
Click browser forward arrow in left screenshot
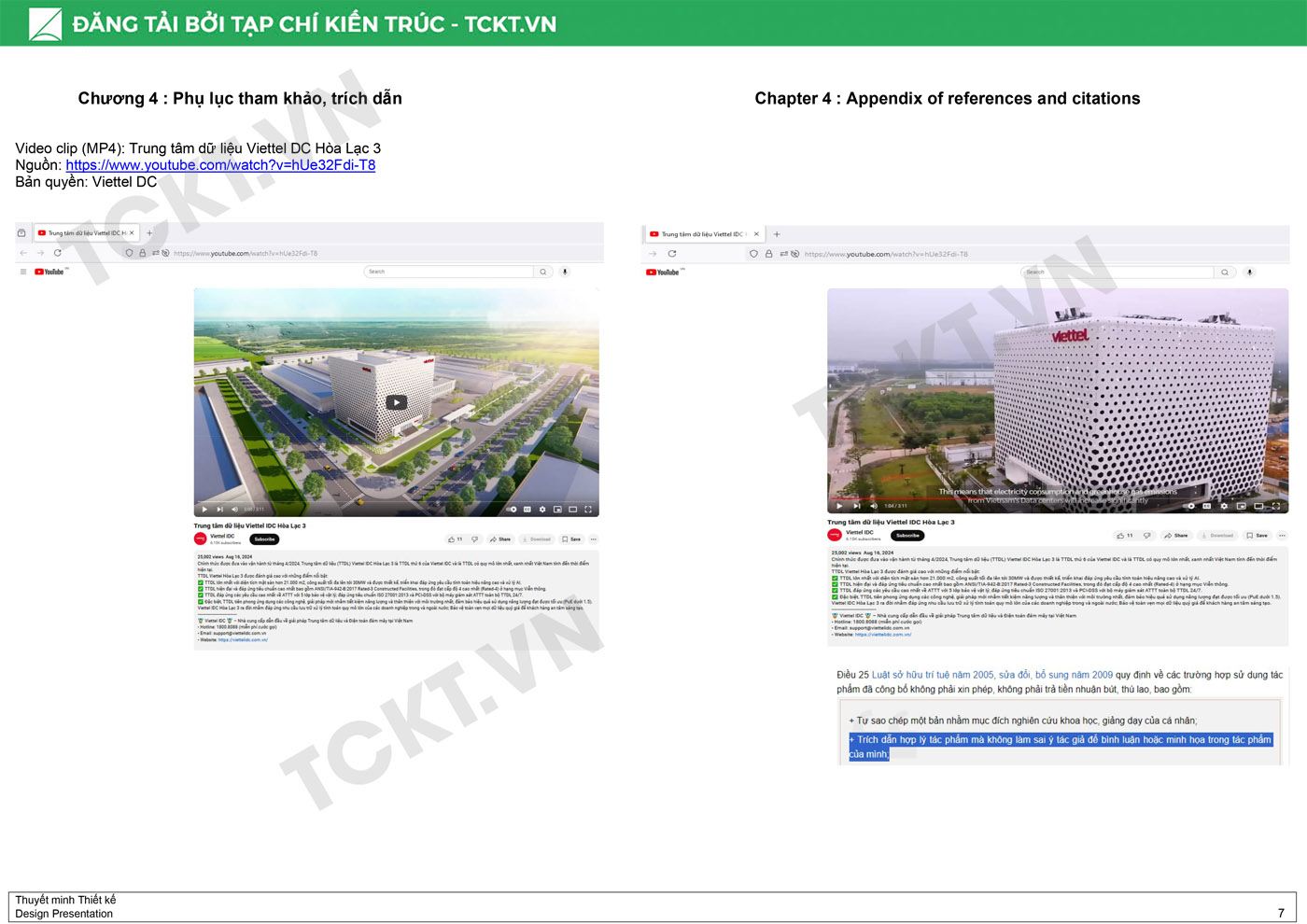click(x=40, y=253)
